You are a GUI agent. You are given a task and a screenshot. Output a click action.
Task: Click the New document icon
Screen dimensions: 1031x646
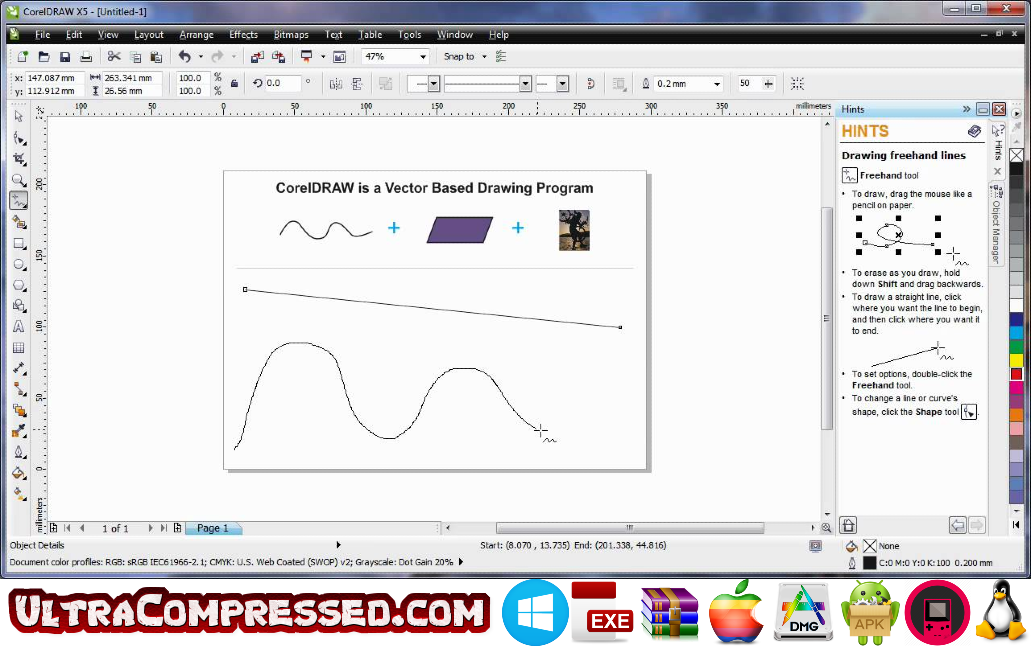(x=23, y=57)
